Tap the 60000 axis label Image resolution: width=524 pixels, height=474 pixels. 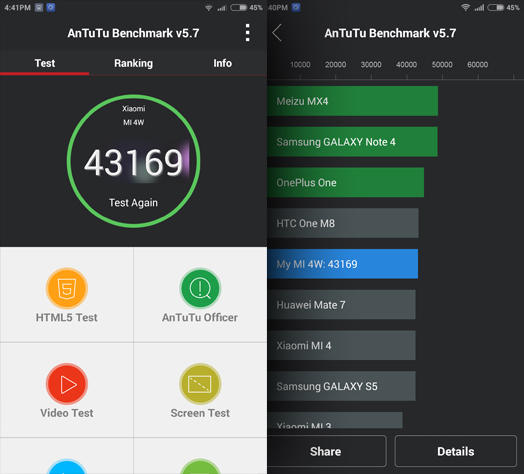click(478, 65)
